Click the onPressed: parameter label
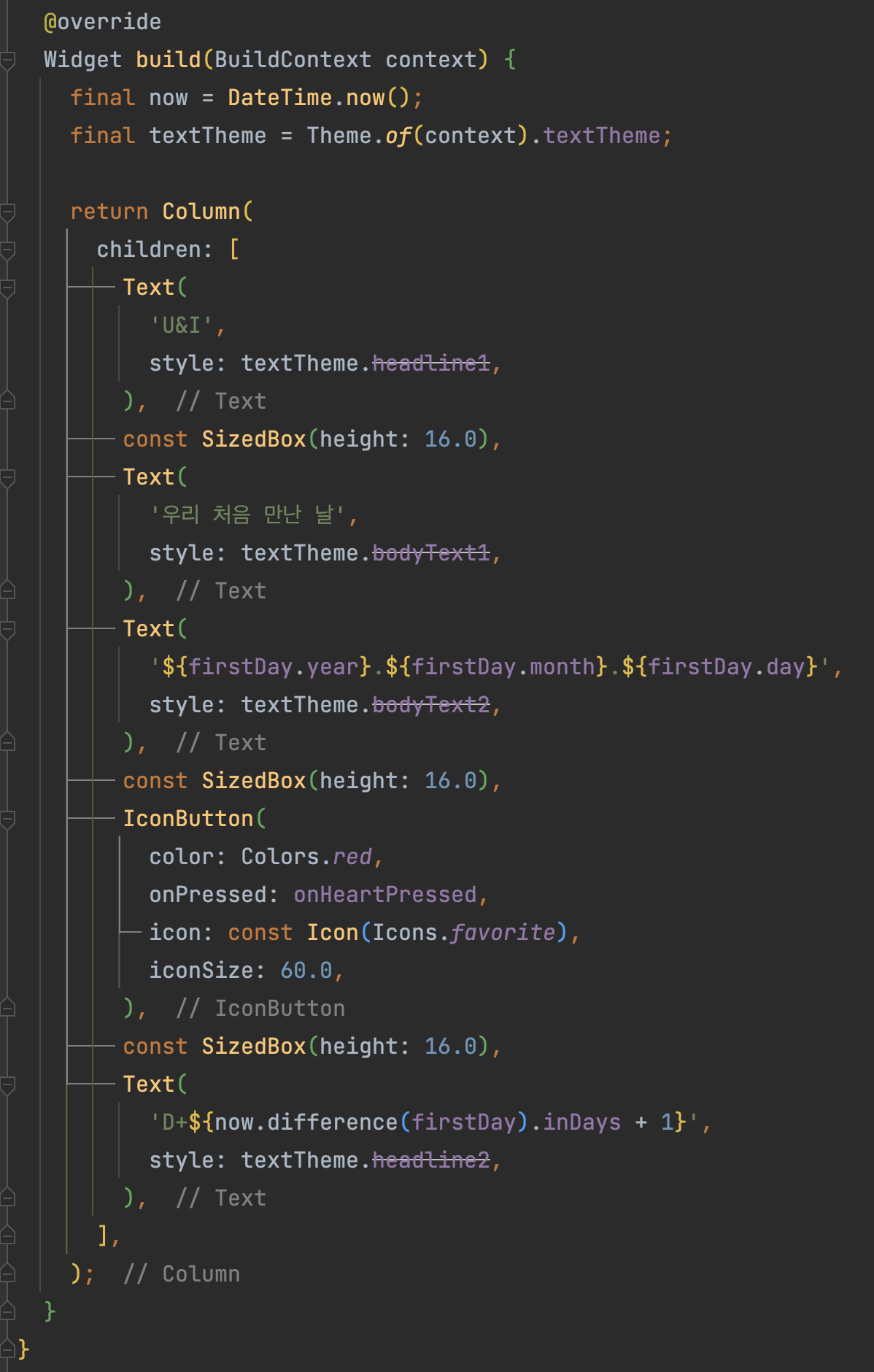The width and height of the screenshot is (874, 1372). coord(214,895)
